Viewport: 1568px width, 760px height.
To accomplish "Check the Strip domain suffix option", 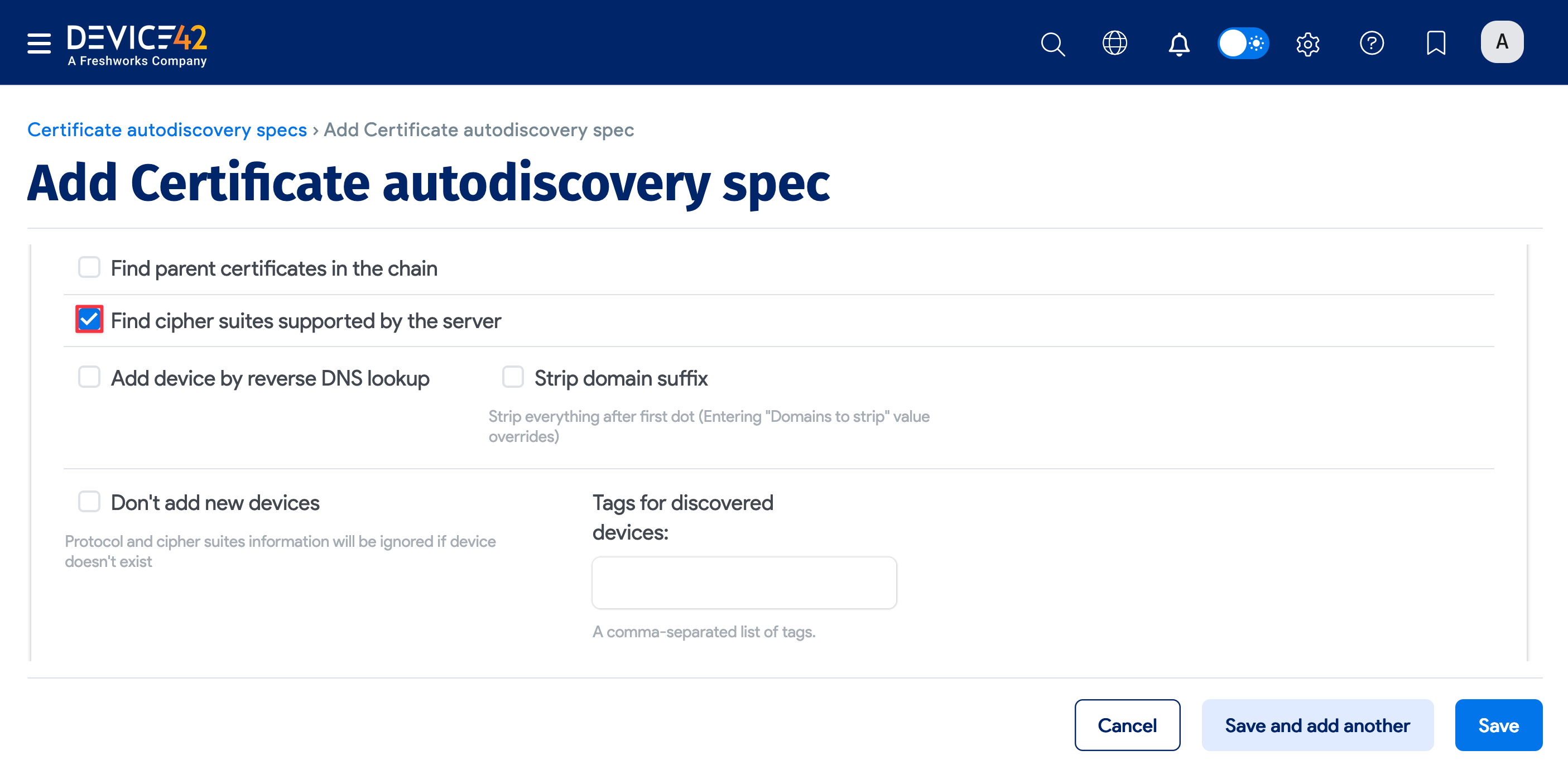I will [x=513, y=377].
